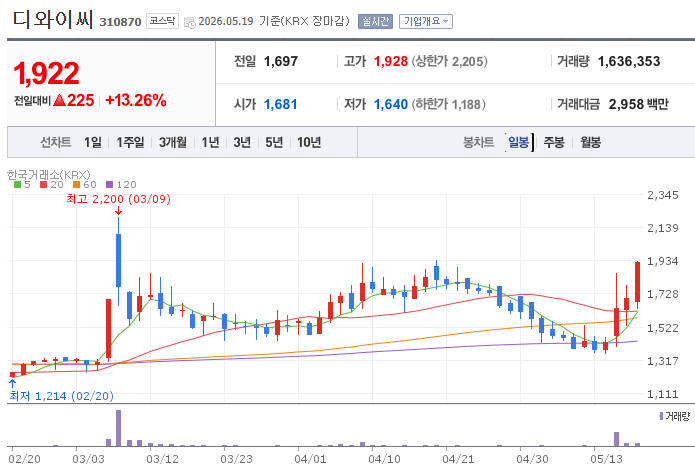Screen dimensions: 695x473
Task: Click the tallest volume bar
Action: pyautogui.click(x=118, y=428)
